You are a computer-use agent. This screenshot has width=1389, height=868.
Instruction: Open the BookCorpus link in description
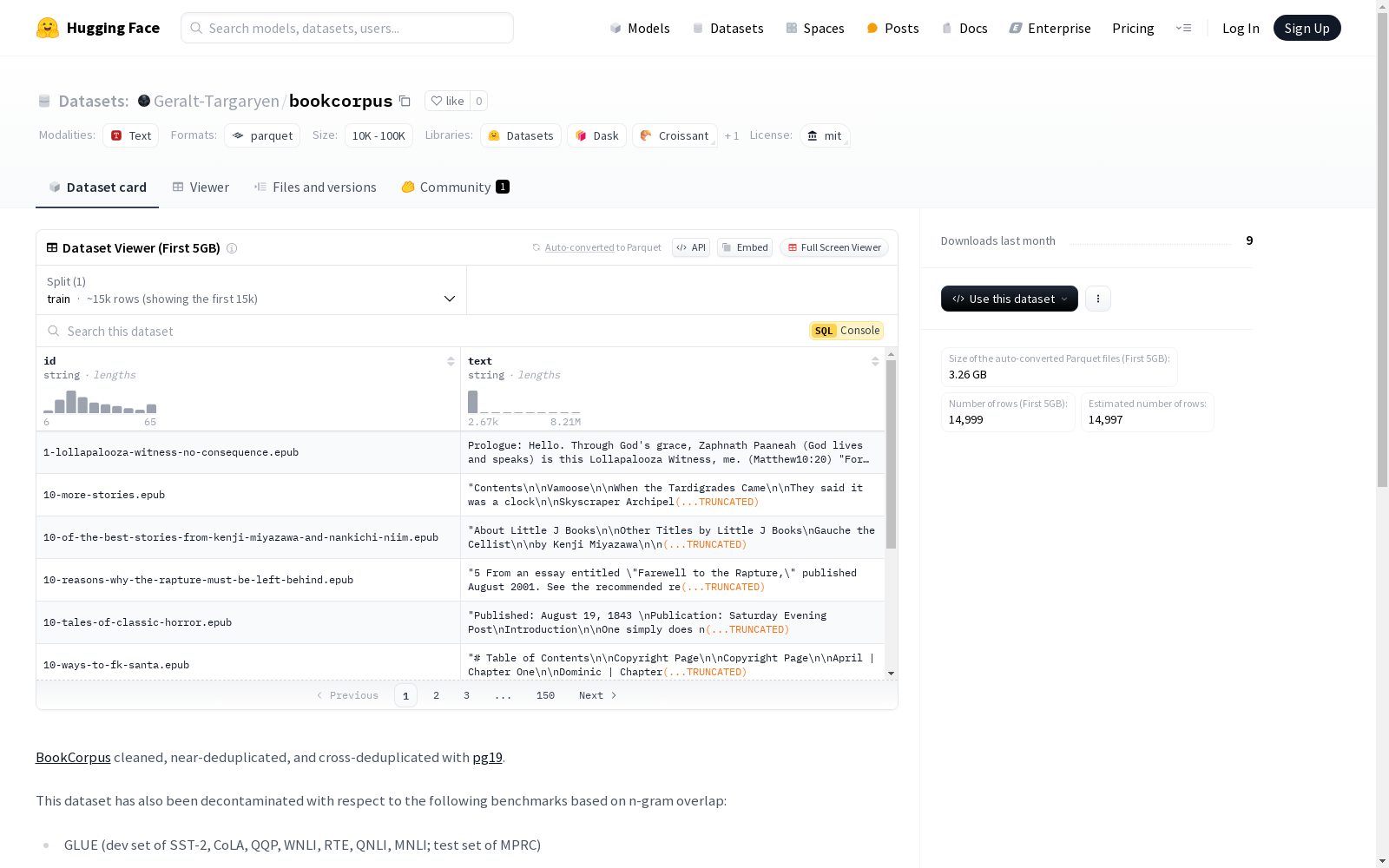pyautogui.click(x=73, y=757)
